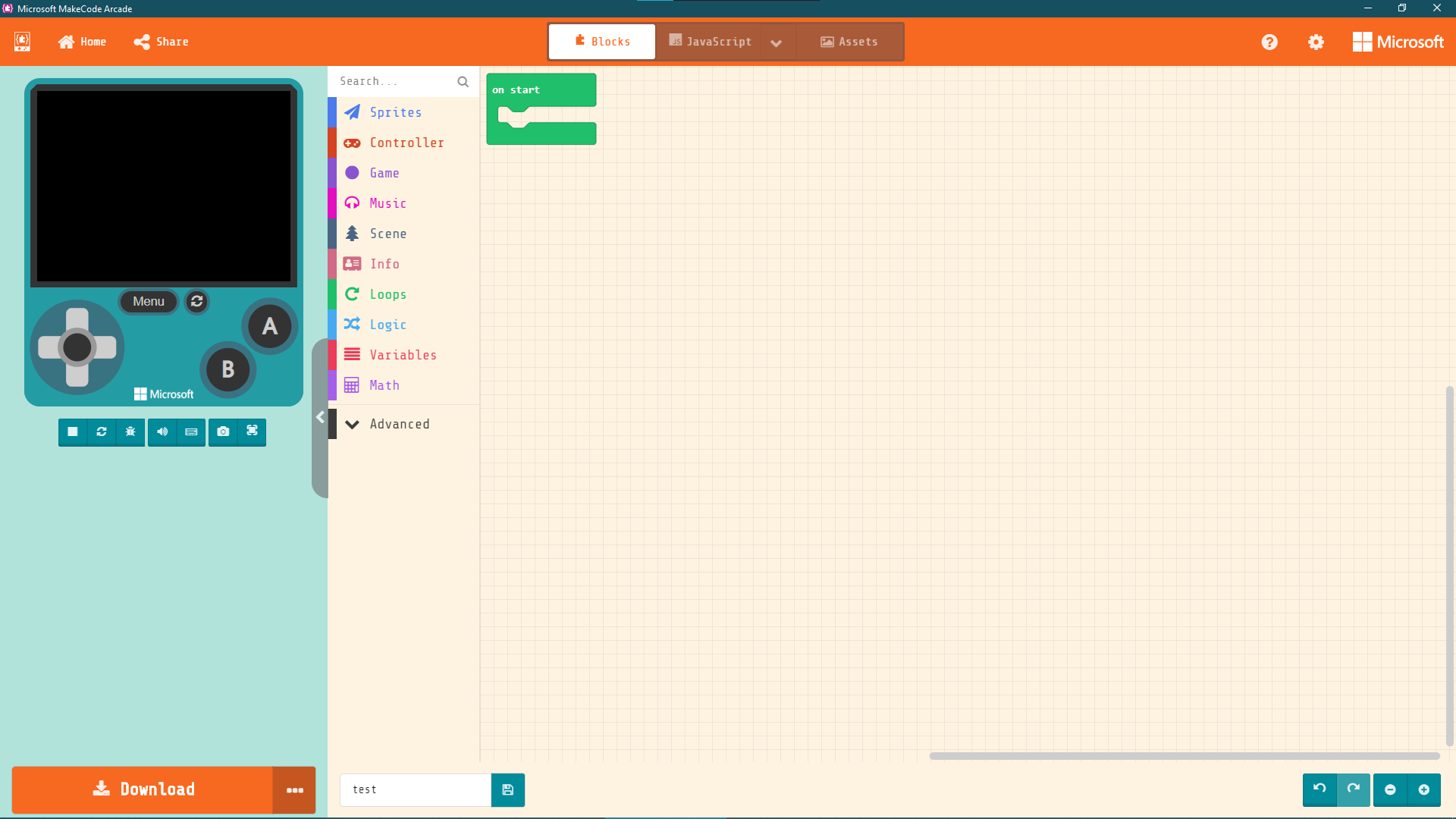Zoom in on the blocks workspace
The height and width of the screenshot is (819, 1456).
click(x=1424, y=789)
